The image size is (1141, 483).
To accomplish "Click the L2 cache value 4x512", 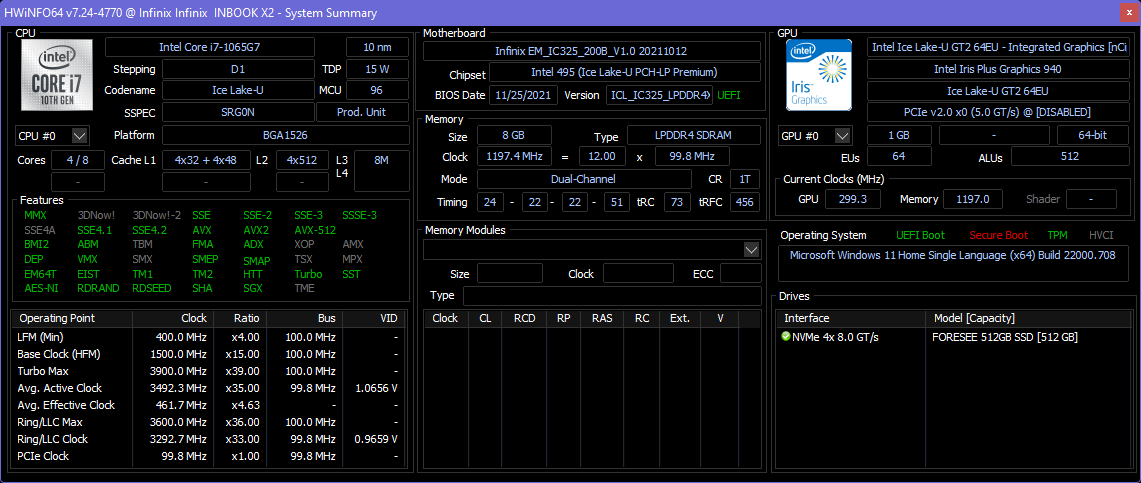I will coord(302,160).
